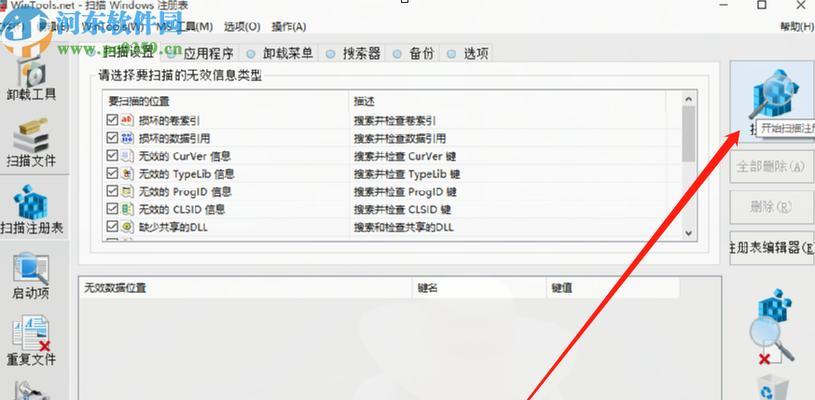Open the 帮助(H) menu
This screenshot has width=815, height=400.
tap(797, 26)
